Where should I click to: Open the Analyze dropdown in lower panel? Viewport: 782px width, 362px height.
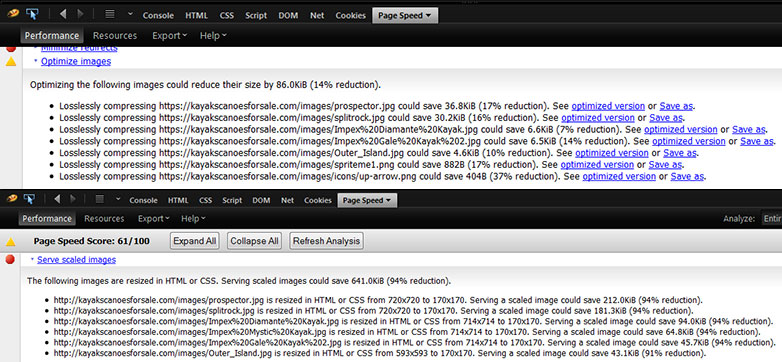[771, 218]
